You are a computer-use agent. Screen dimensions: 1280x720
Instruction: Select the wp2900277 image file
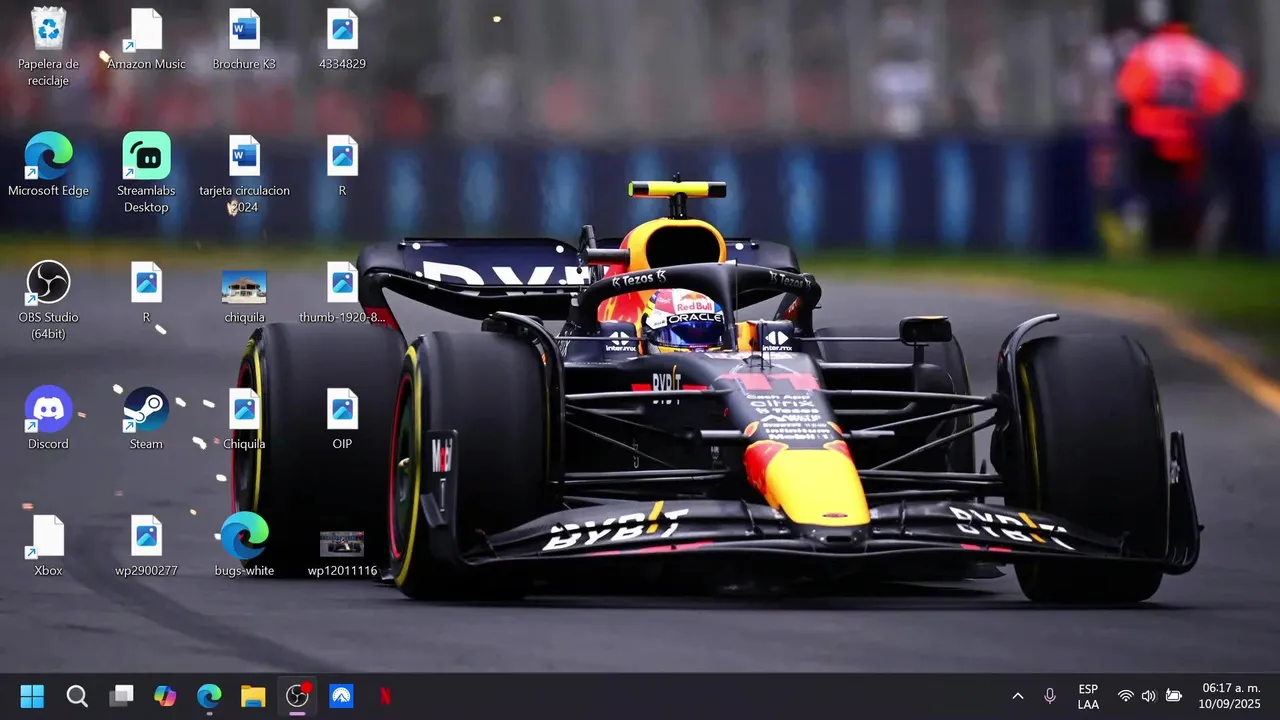click(x=146, y=546)
